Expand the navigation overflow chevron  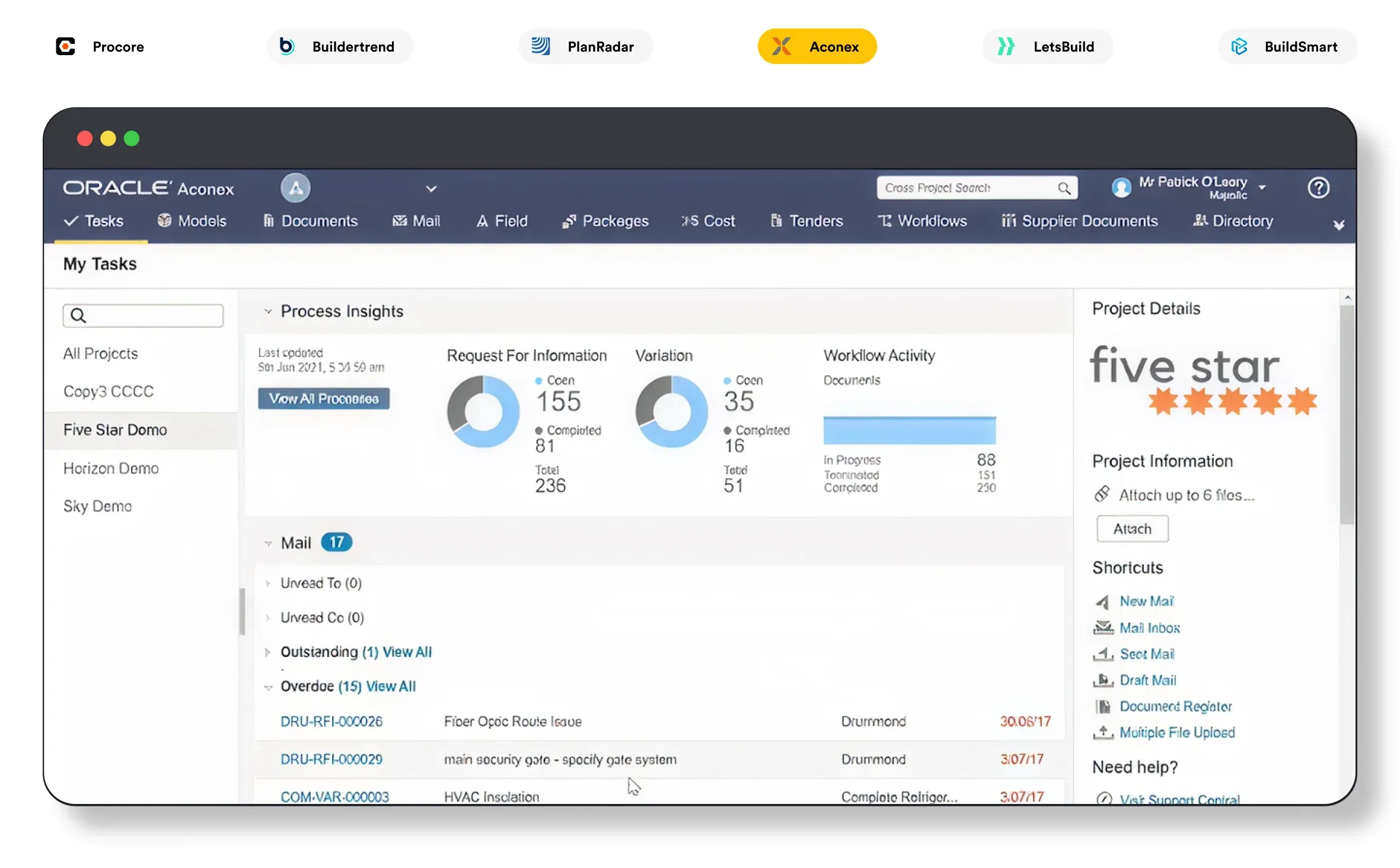[x=1338, y=225]
